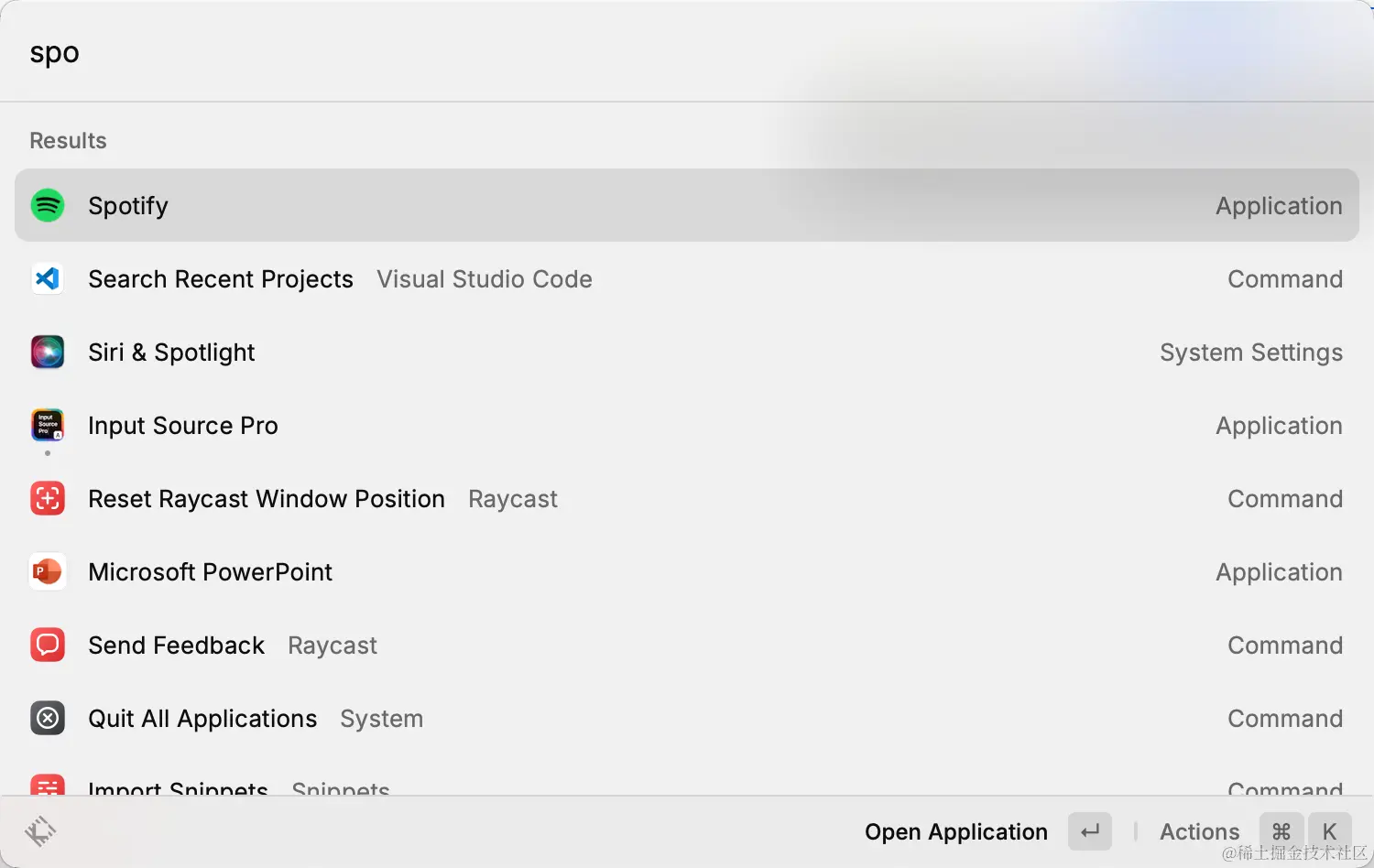Image resolution: width=1374 pixels, height=868 pixels.
Task: Click Open Application in the action bar
Action: tap(955, 831)
